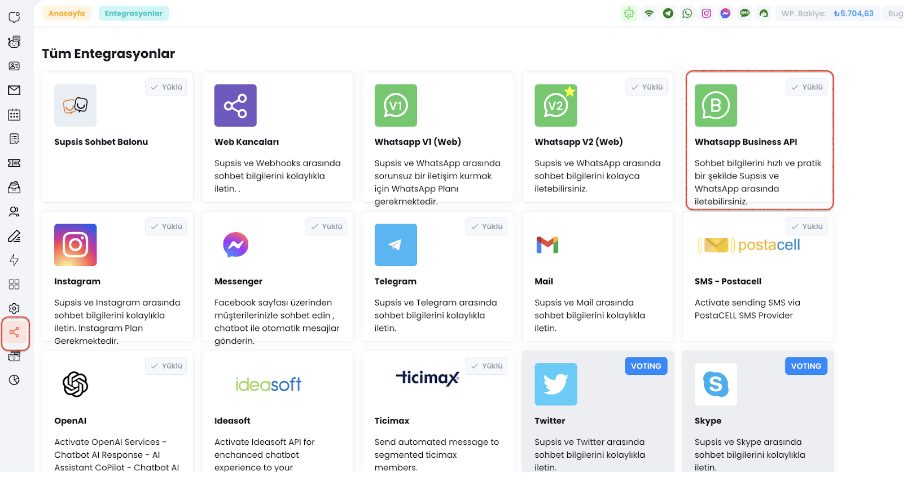Open the OpenAI integration logo
Viewport: 918px width, 486px height.
pyautogui.click(x=76, y=385)
